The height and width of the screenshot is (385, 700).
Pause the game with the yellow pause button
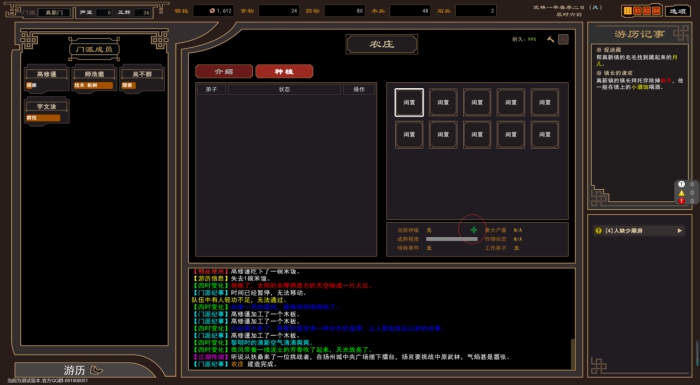pyautogui.click(x=628, y=11)
